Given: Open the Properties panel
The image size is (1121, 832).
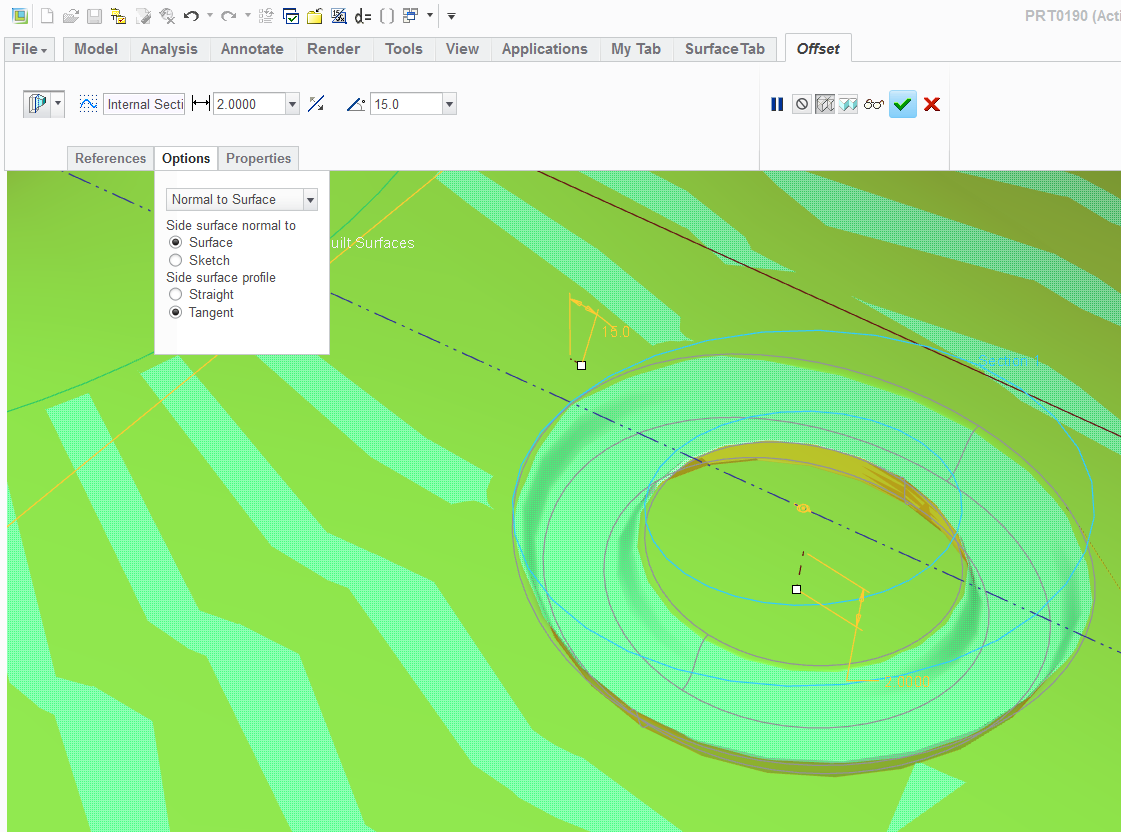Looking at the screenshot, I should [x=258, y=158].
